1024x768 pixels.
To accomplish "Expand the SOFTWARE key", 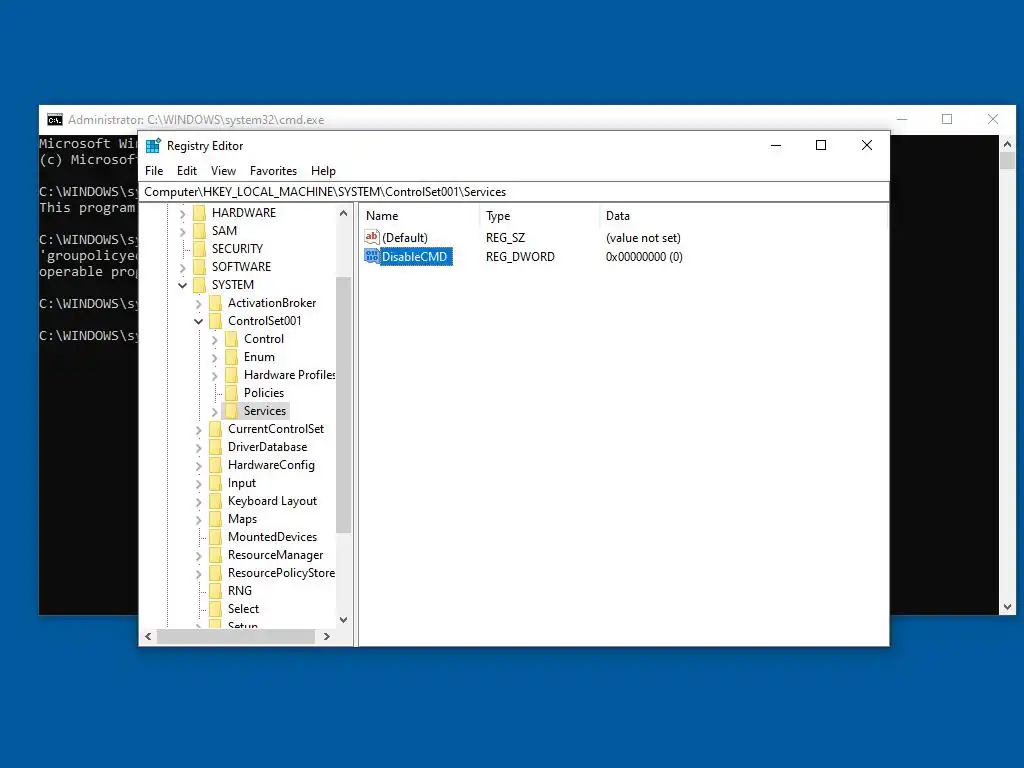I will click(183, 267).
